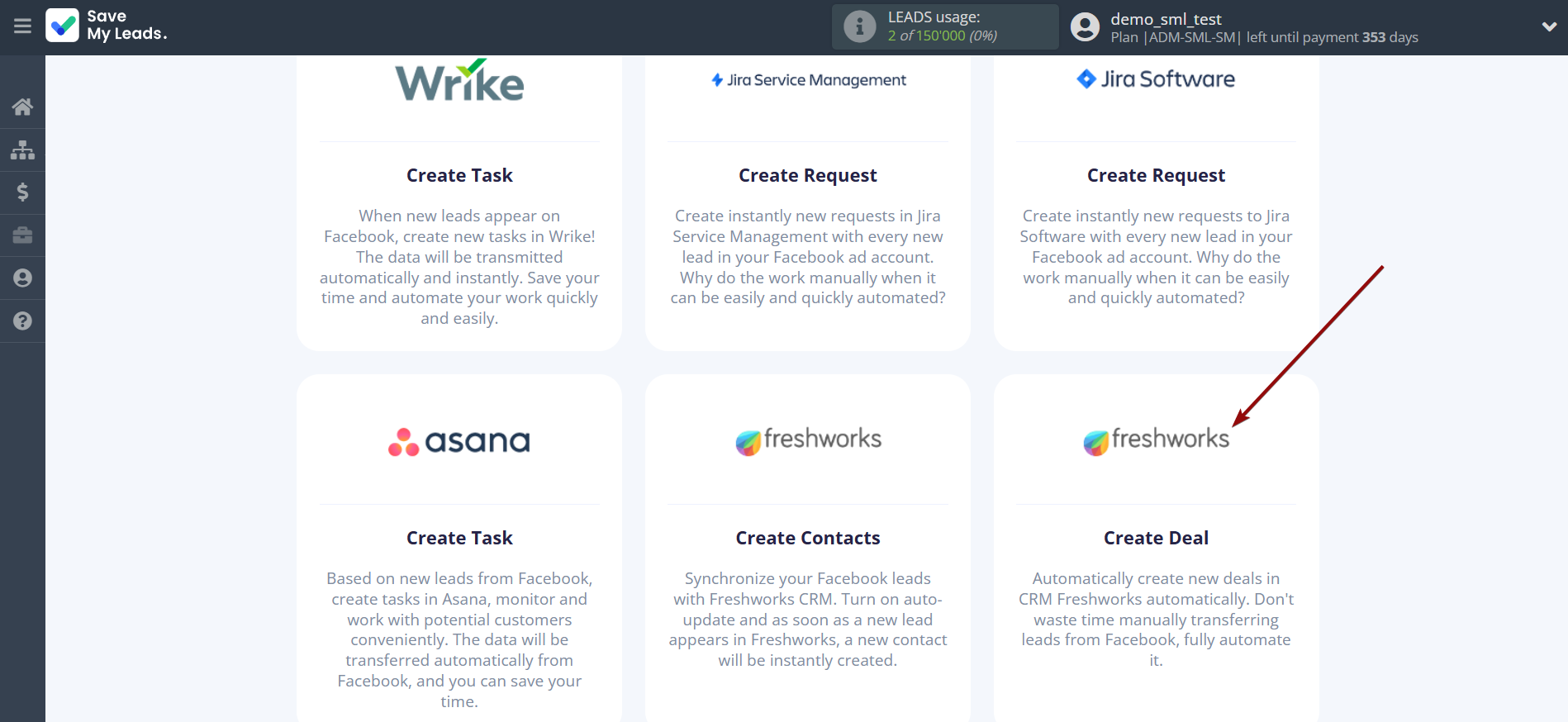Viewport: 1568px width, 722px height.
Task: Open connections sitemap icon in sidebar
Action: tap(22, 150)
